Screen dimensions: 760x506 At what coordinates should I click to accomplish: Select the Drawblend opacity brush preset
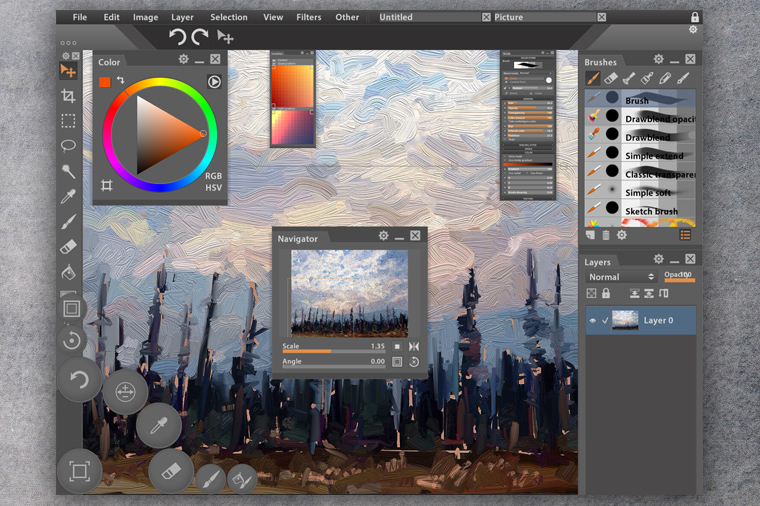(640, 117)
